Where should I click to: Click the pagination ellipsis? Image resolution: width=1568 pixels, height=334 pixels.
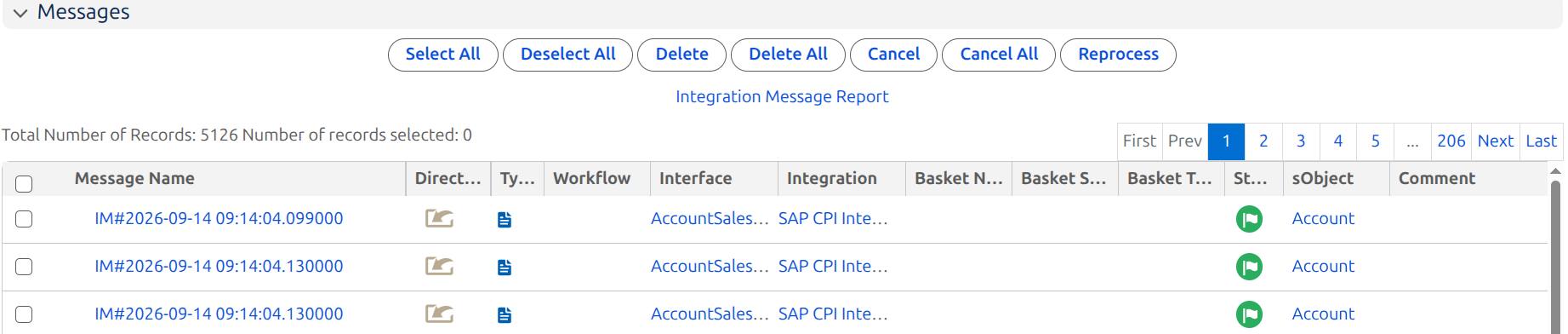tap(1412, 141)
